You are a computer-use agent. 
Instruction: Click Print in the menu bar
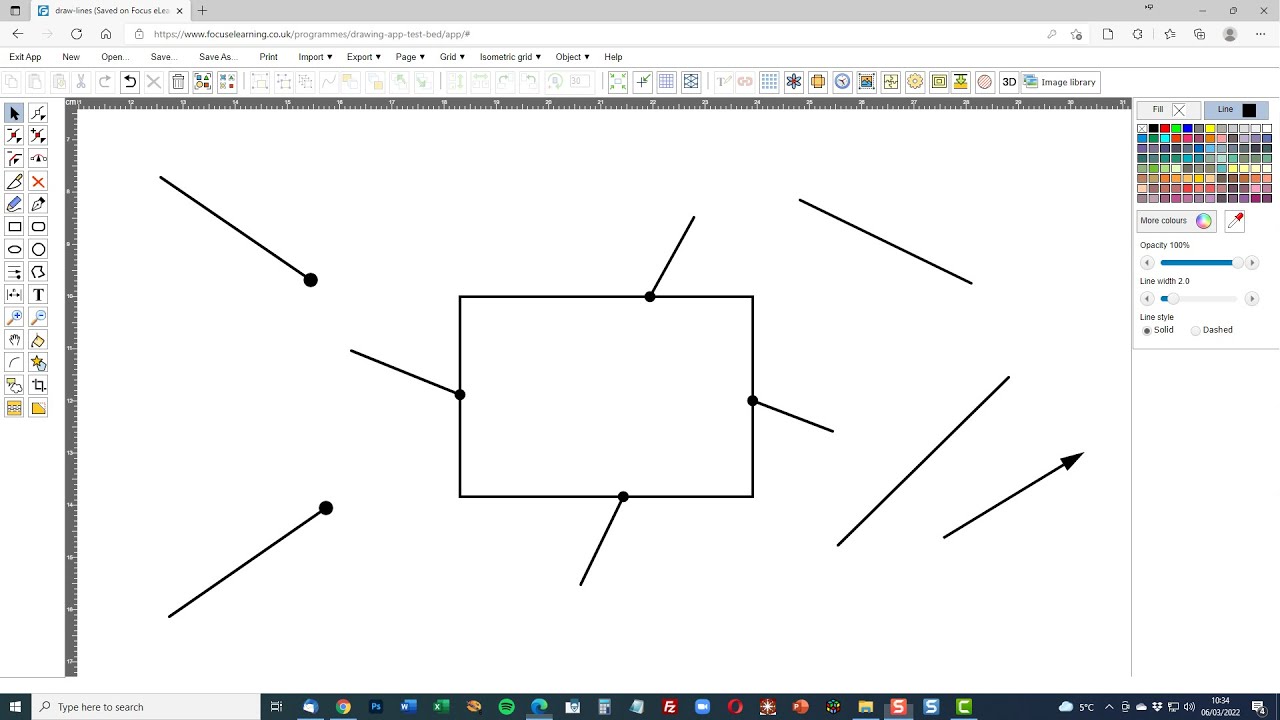268,57
